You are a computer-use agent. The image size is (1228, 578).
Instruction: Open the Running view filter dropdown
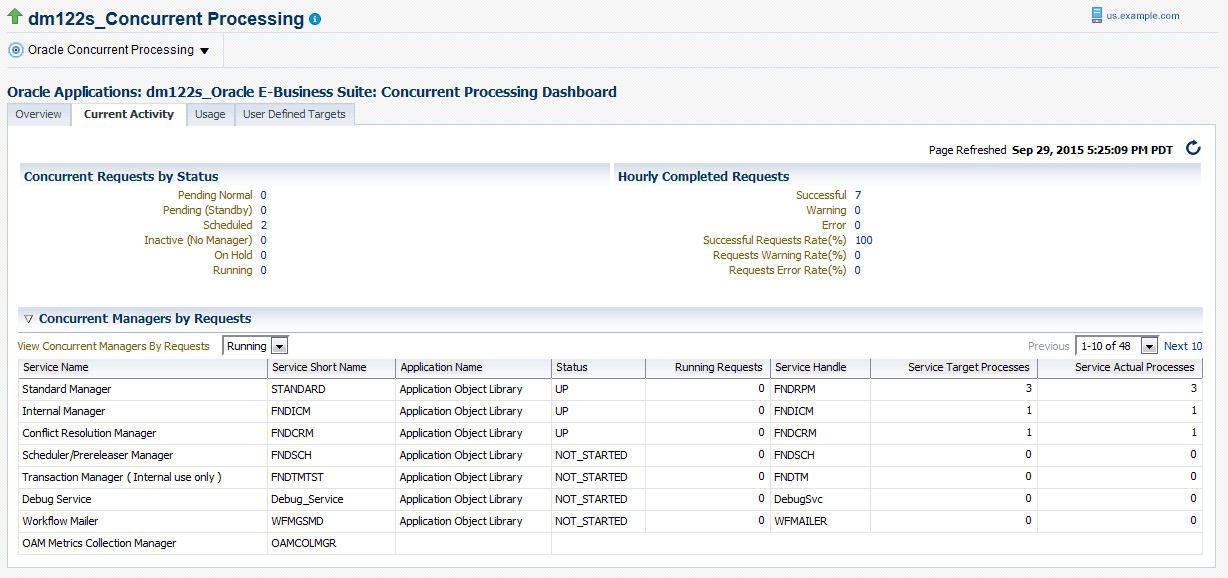pyautogui.click(x=255, y=346)
